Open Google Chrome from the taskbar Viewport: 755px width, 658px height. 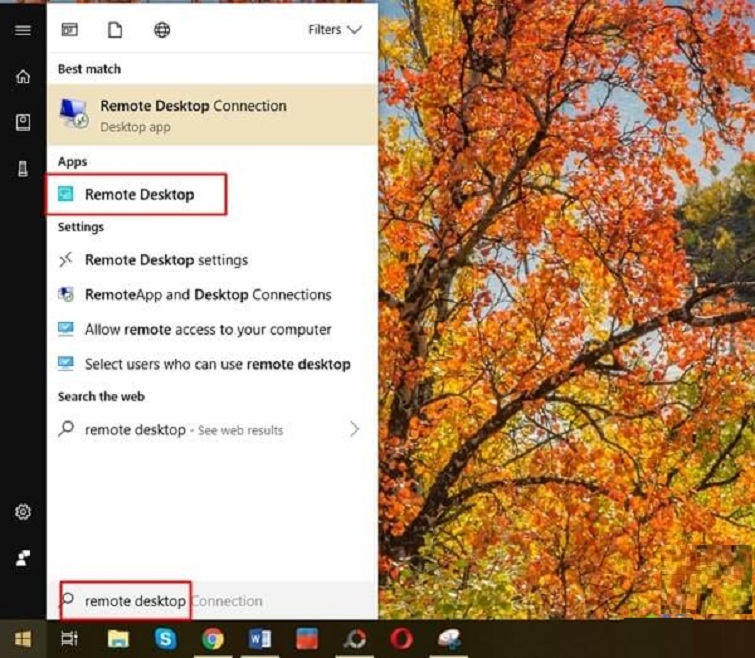(x=212, y=639)
